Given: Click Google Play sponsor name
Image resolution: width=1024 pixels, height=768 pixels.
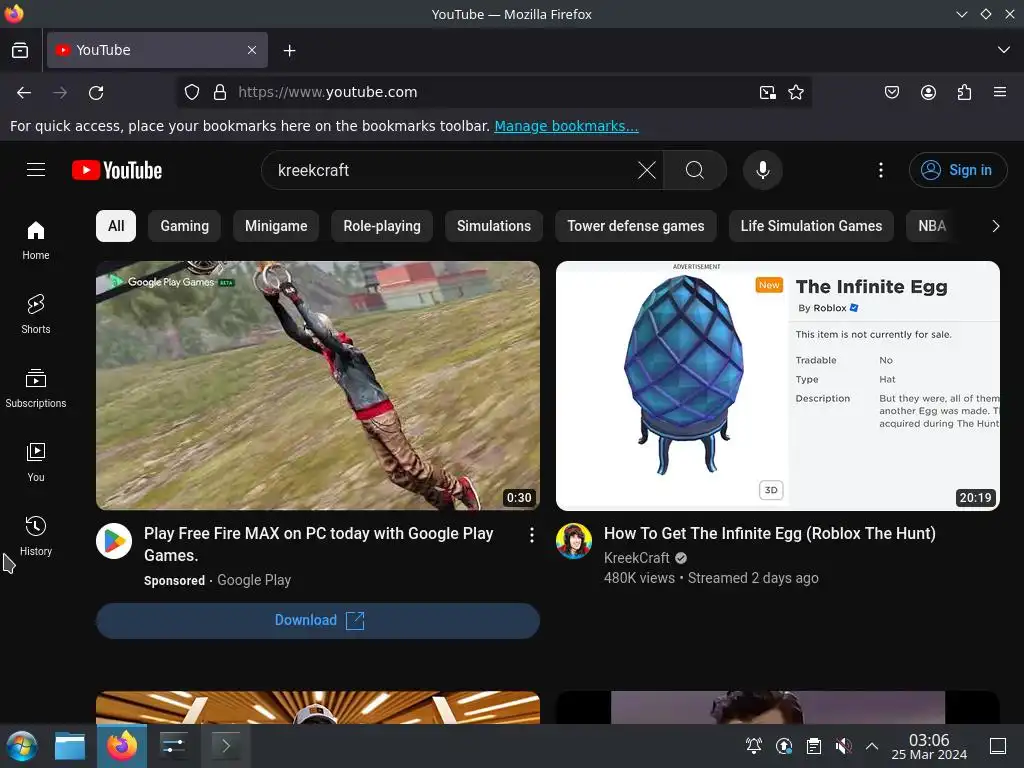Looking at the screenshot, I should (254, 580).
